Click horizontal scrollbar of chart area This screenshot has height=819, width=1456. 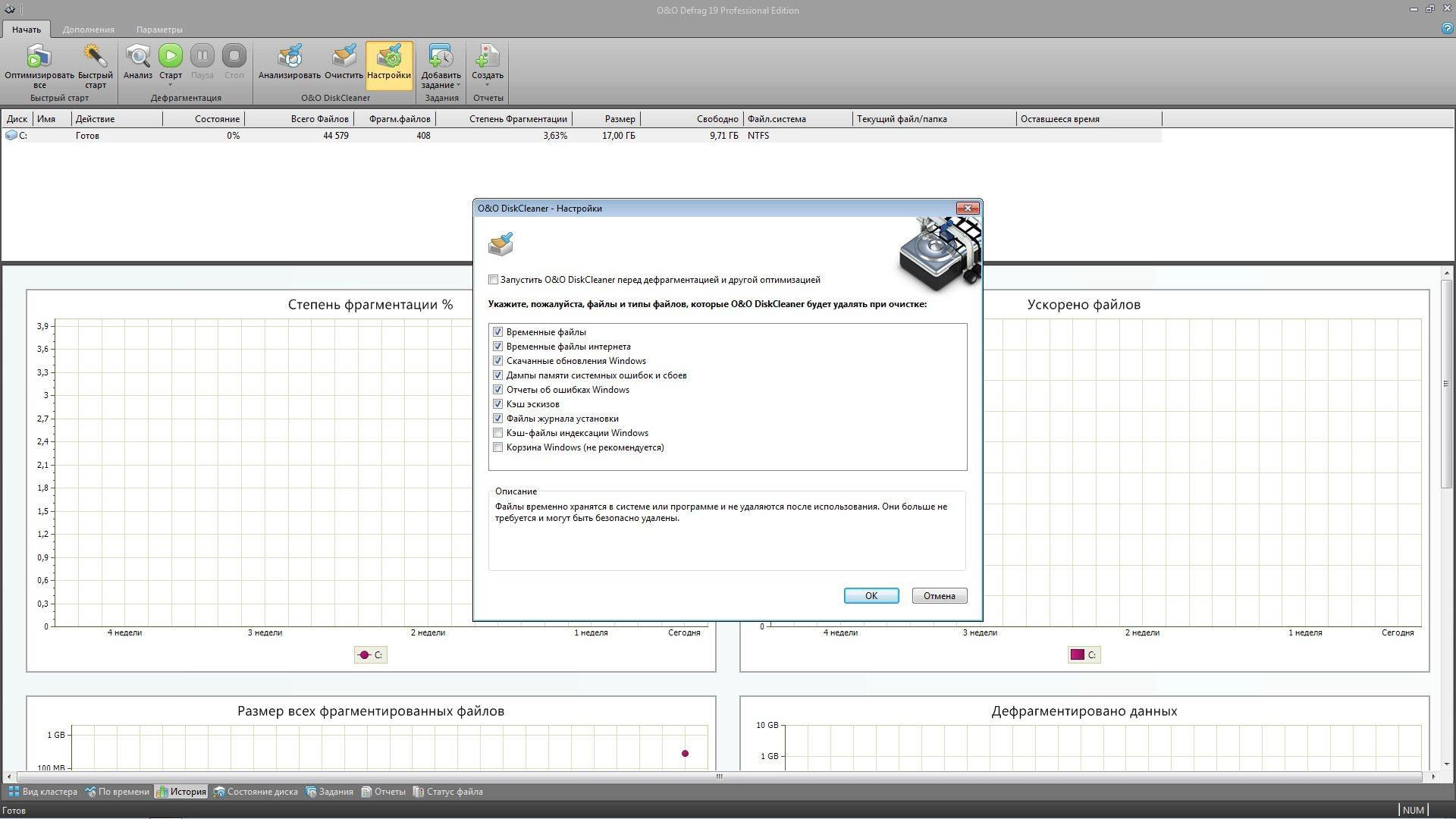pos(719,777)
